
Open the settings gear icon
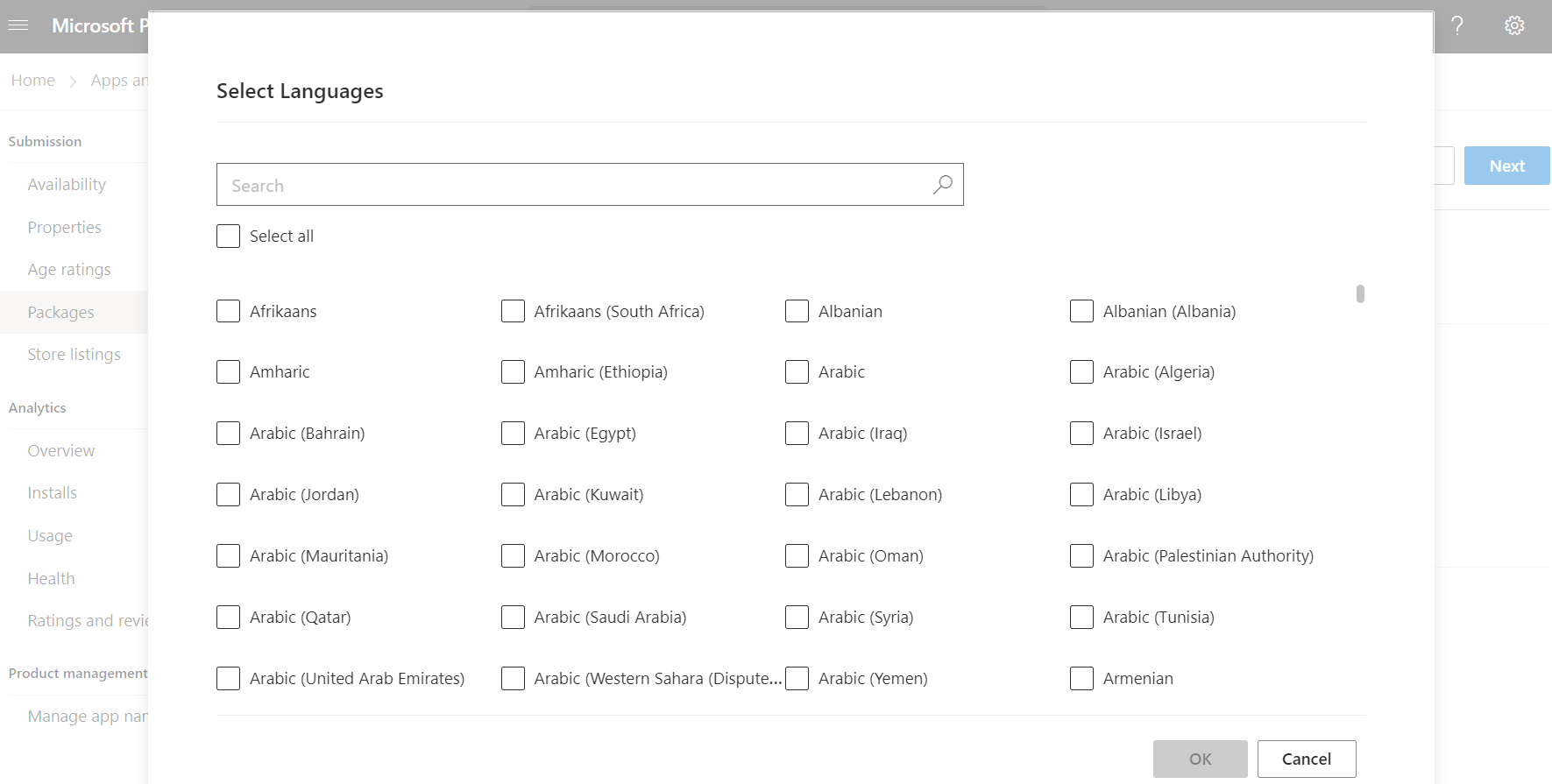1514,25
